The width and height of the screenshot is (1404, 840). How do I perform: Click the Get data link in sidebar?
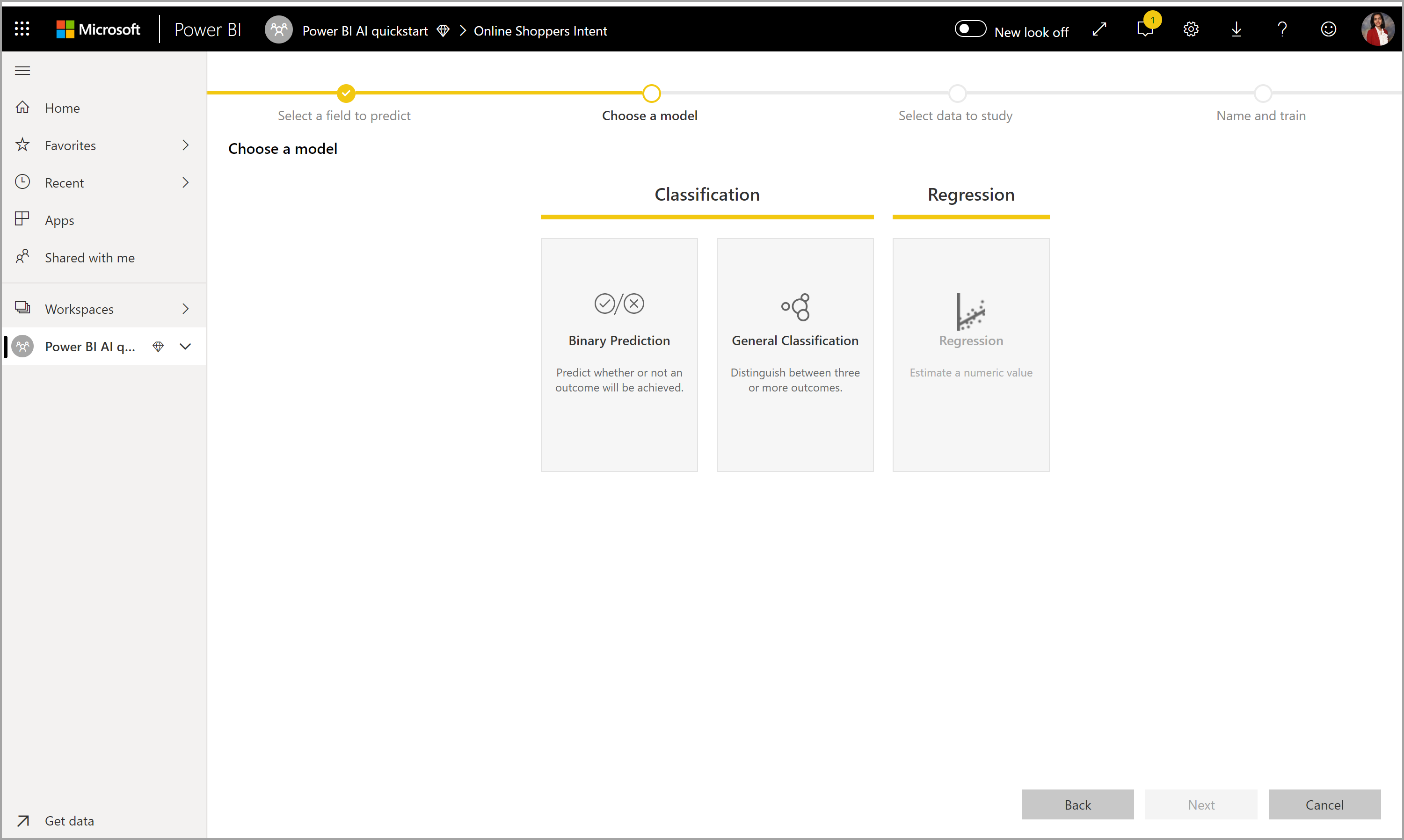pyautogui.click(x=68, y=819)
